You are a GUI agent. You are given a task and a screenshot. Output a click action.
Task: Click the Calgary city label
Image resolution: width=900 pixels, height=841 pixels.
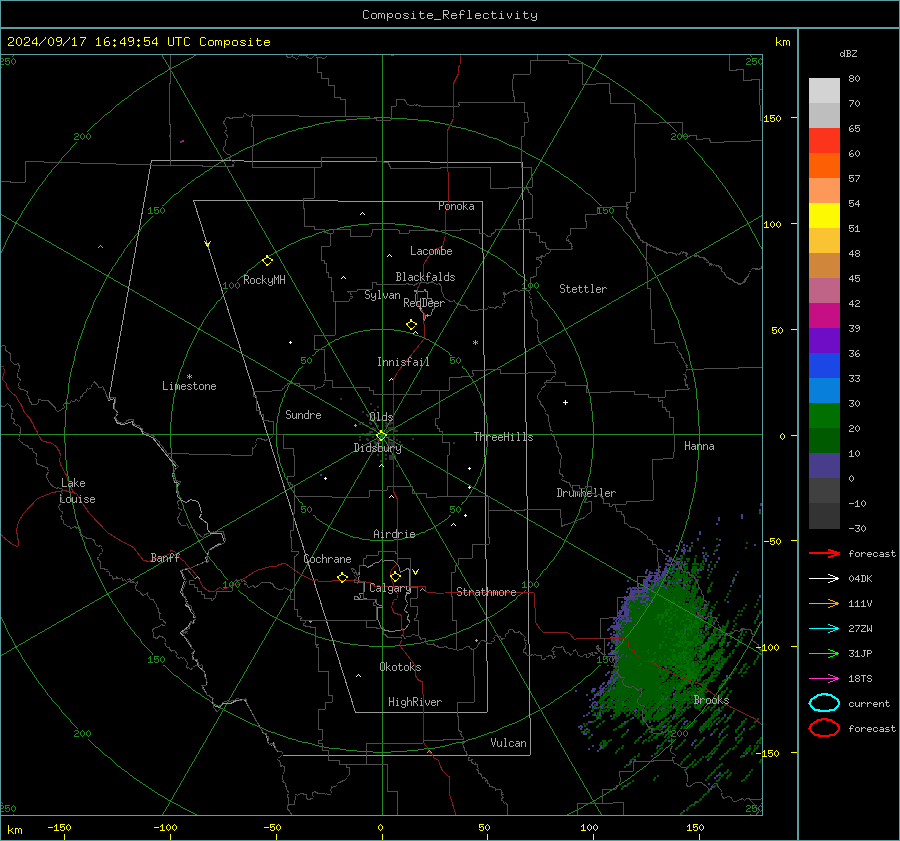coord(390,588)
